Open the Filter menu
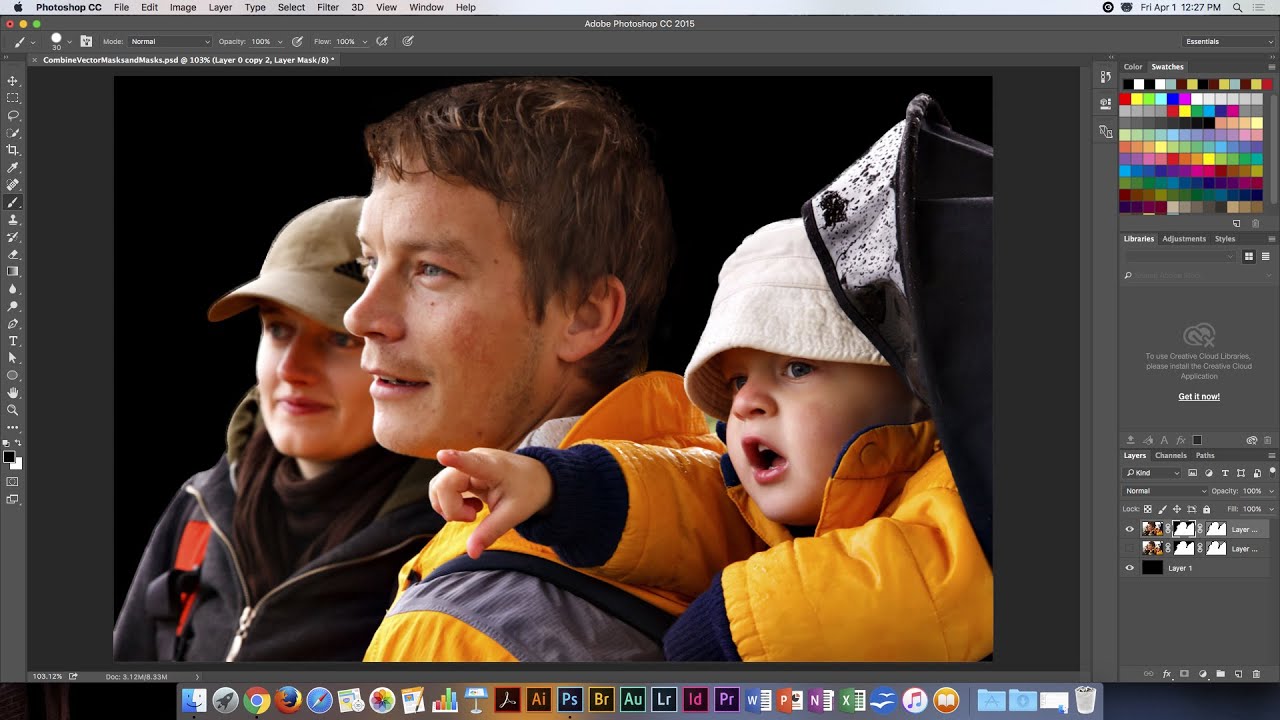The height and width of the screenshot is (720, 1280). tap(328, 7)
